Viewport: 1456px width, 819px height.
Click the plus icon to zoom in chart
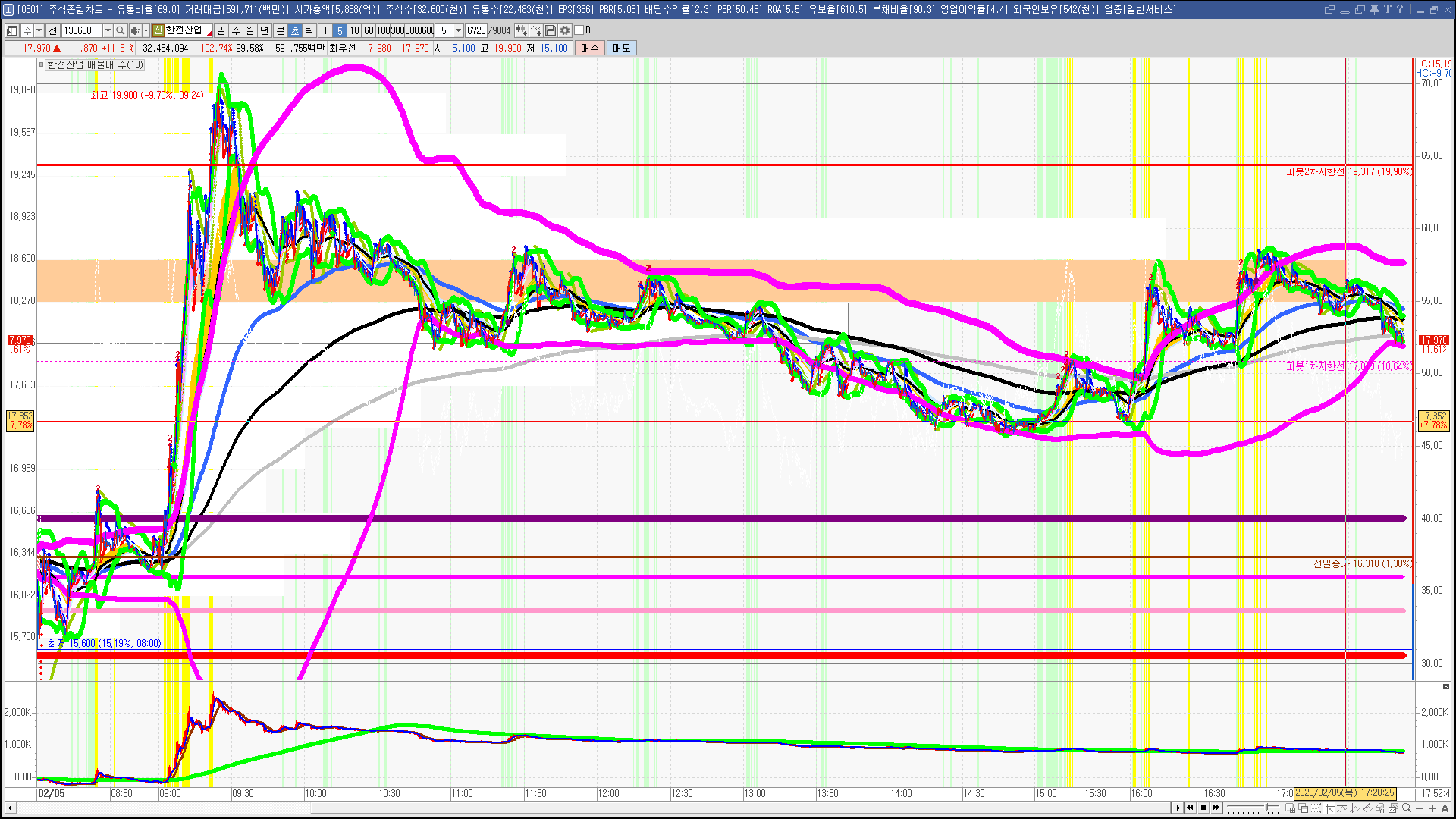(x=1432, y=808)
